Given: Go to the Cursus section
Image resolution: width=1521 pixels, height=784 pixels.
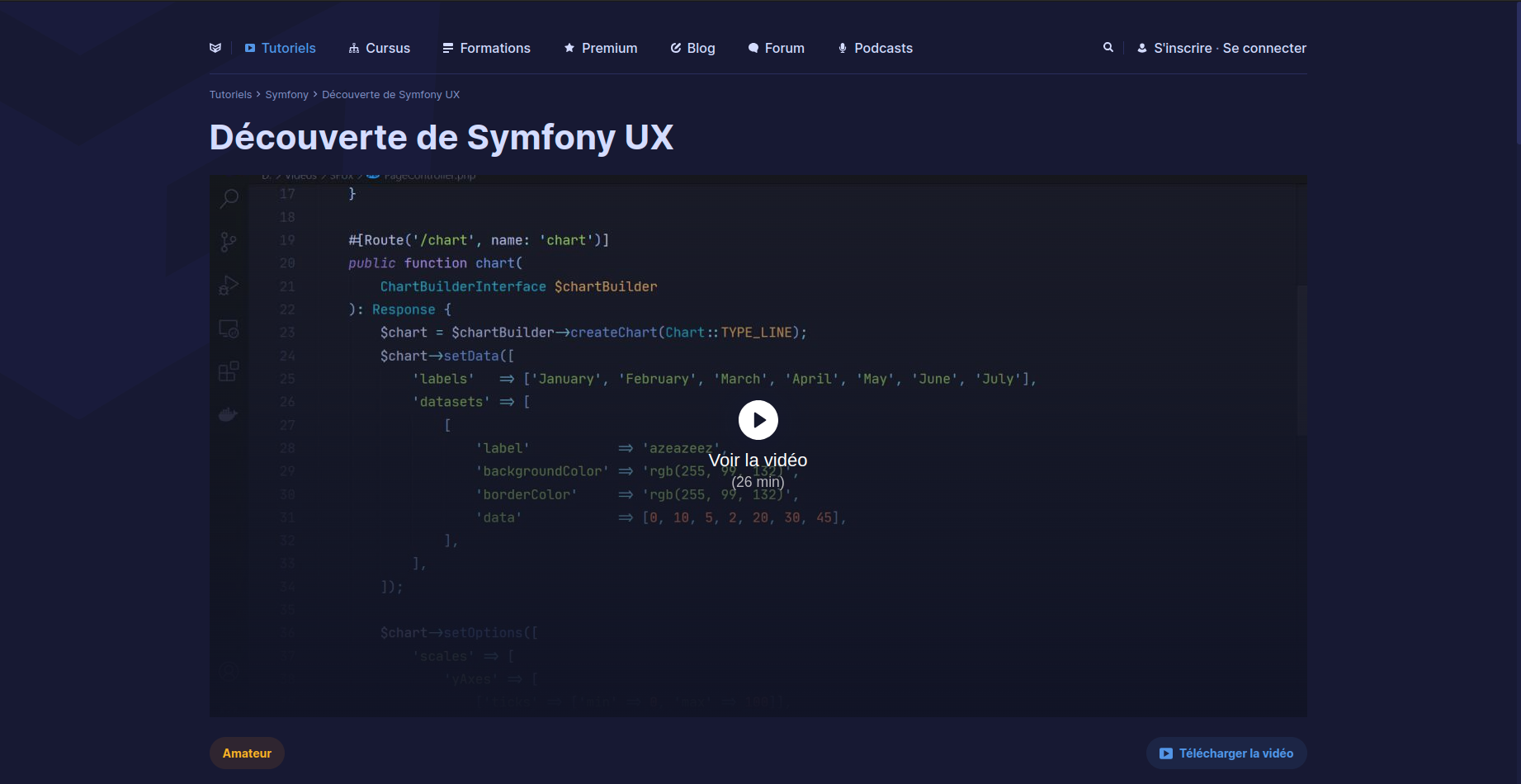Looking at the screenshot, I should (379, 48).
